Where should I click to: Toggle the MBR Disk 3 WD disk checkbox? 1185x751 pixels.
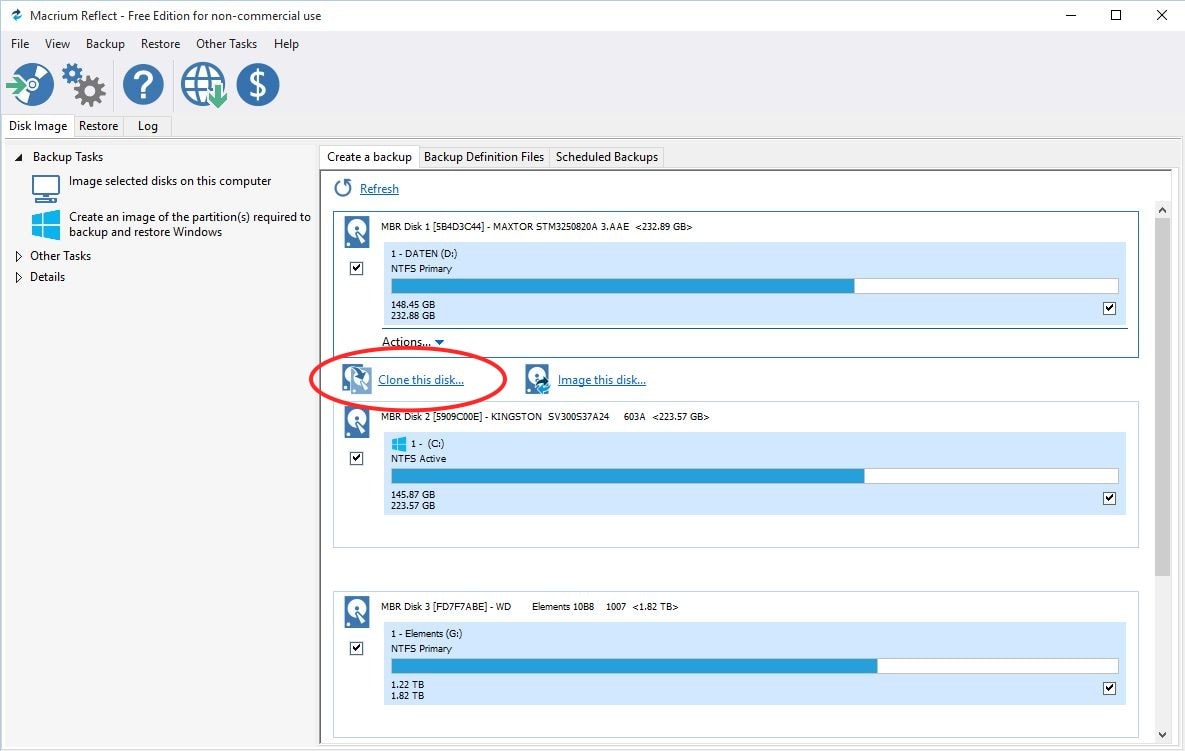pyautogui.click(x=357, y=648)
